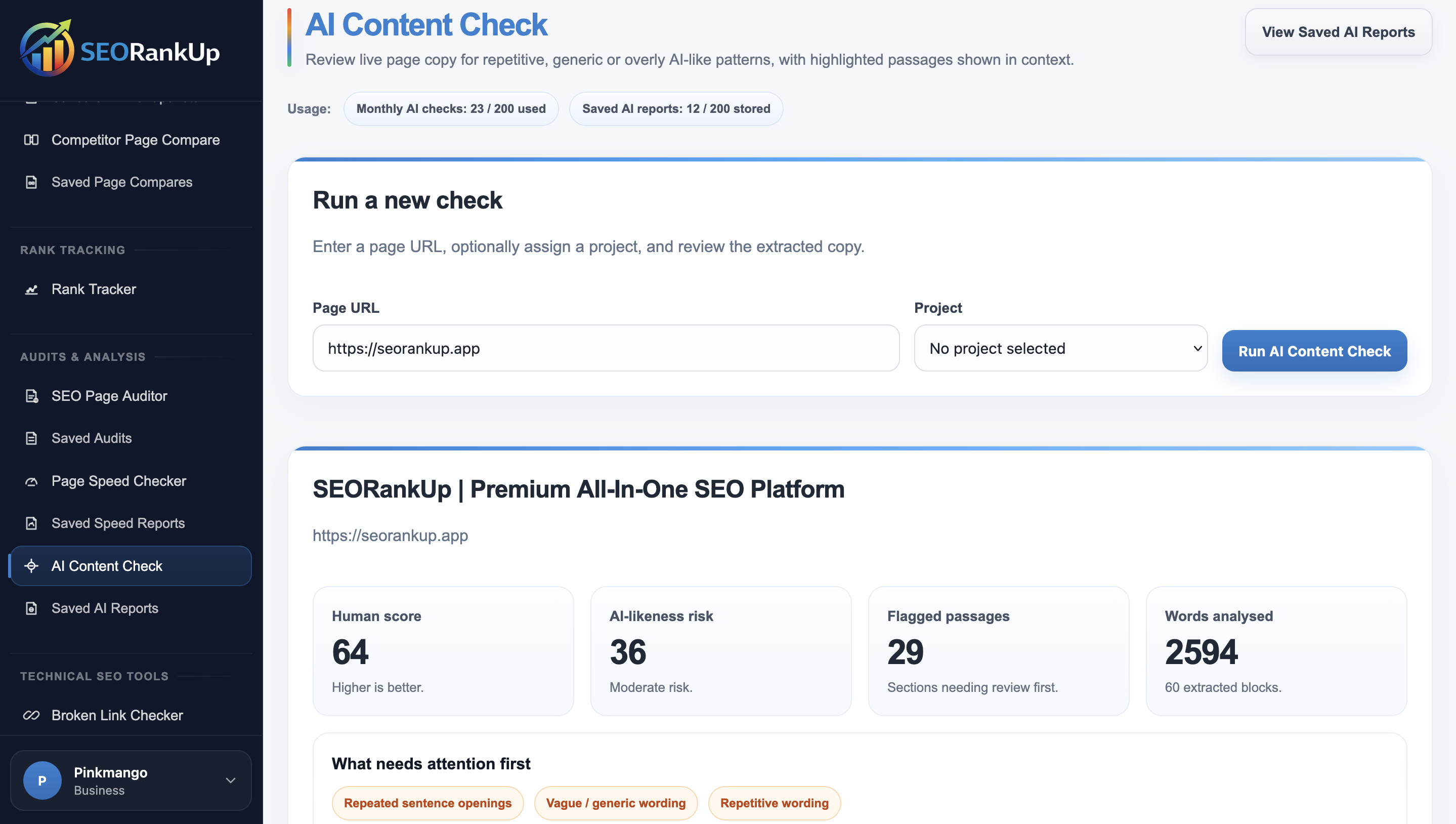This screenshot has height=824, width=1456.
Task: Click the Words analysed card
Action: click(x=1276, y=651)
